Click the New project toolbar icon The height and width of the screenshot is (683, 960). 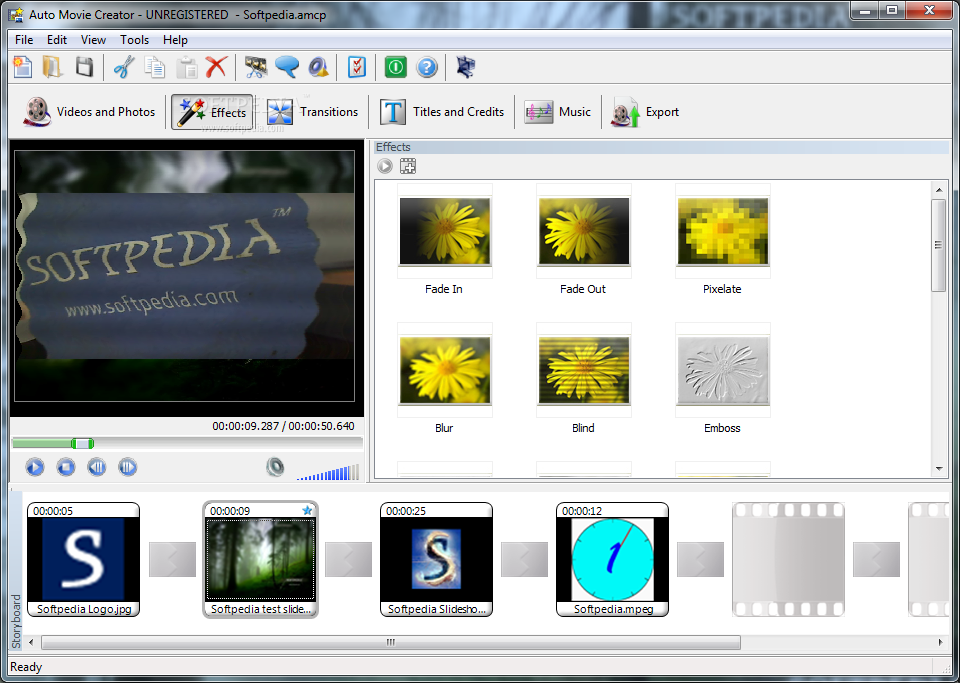23,67
